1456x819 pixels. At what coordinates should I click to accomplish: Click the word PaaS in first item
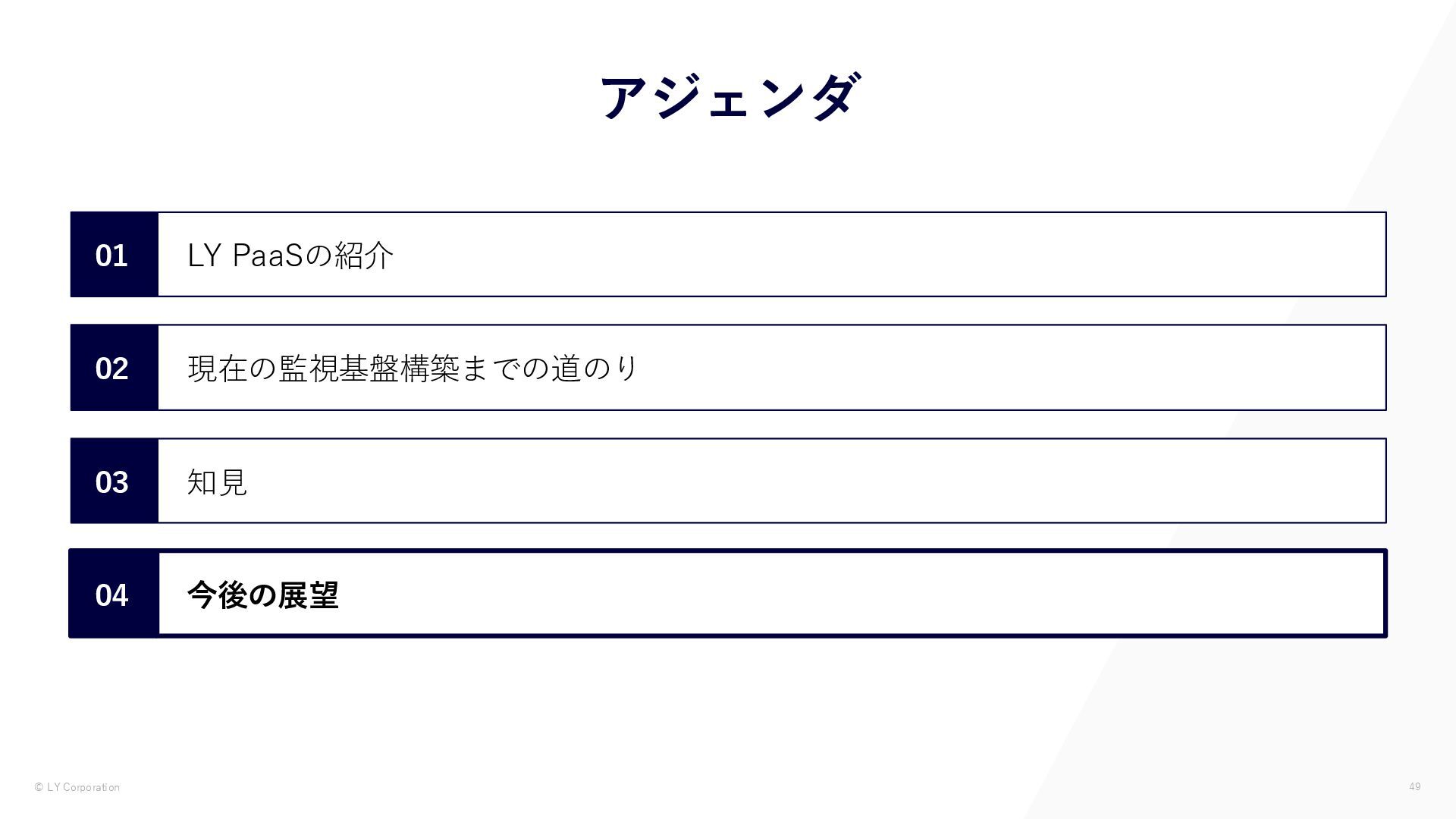268,256
